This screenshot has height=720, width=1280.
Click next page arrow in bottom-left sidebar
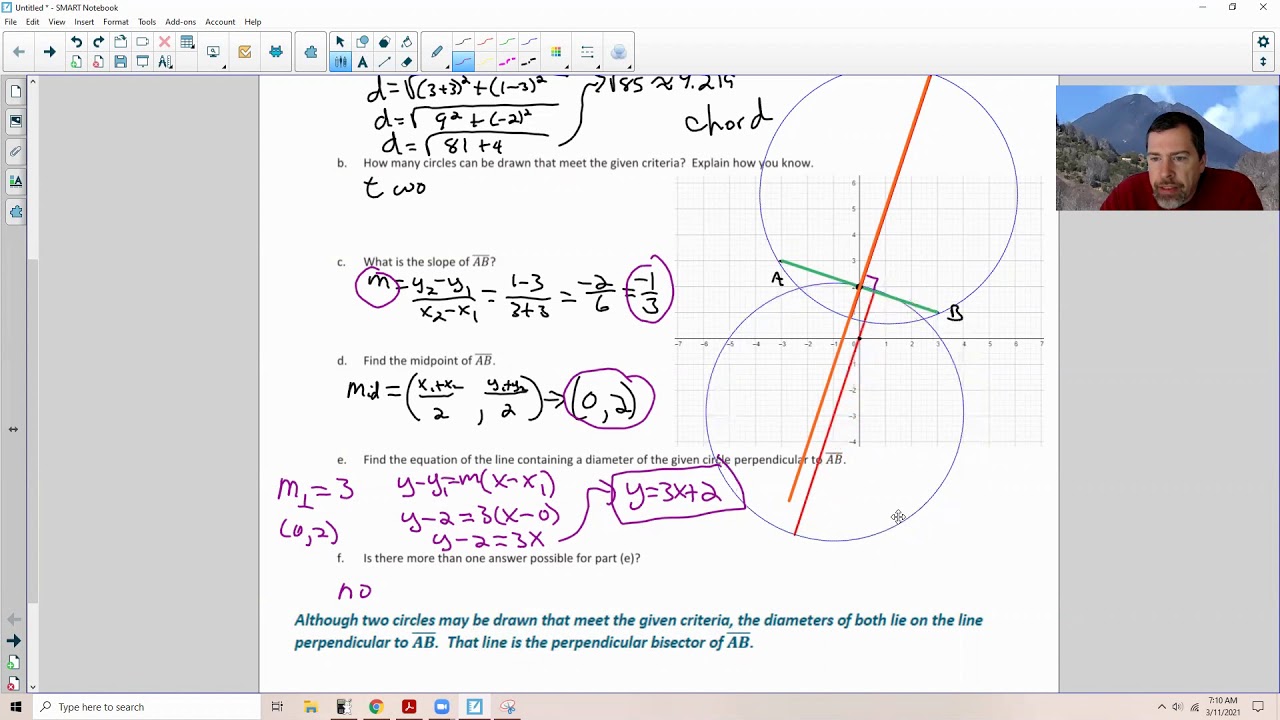(14, 641)
